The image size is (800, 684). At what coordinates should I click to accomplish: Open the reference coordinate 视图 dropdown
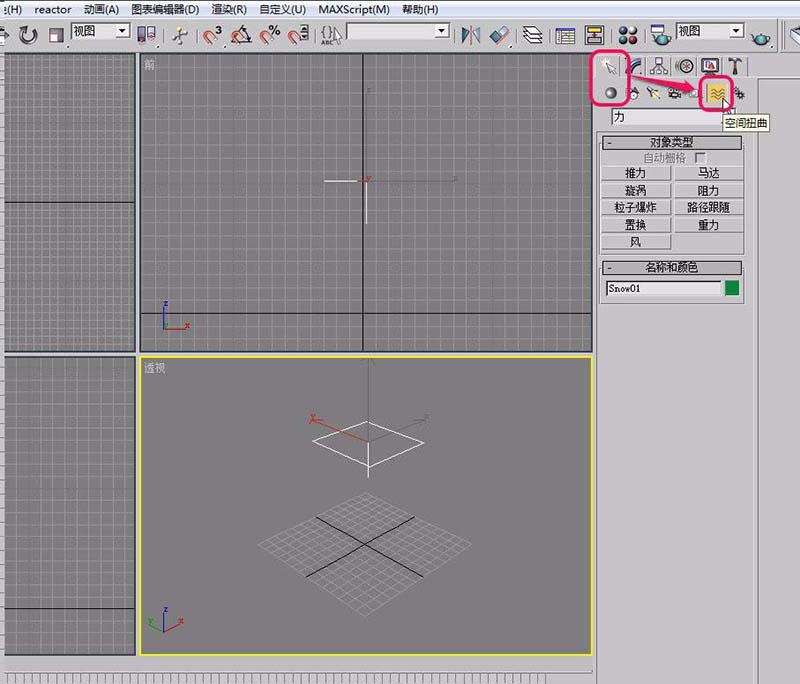(x=100, y=31)
